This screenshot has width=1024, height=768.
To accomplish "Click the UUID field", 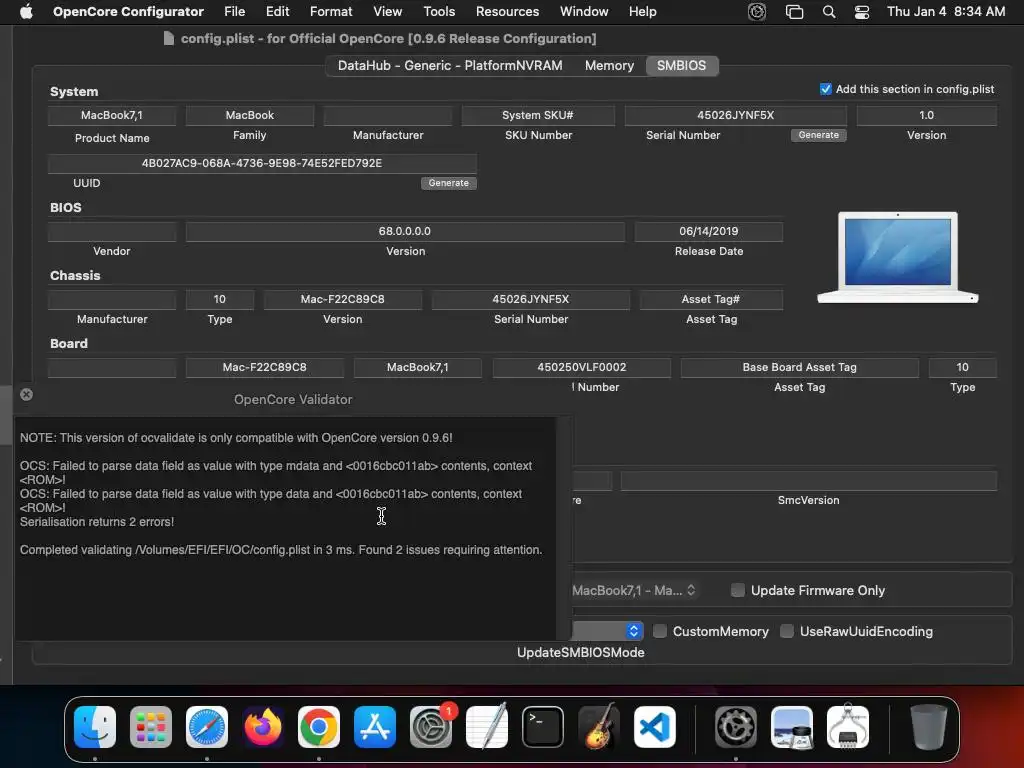I will 262,163.
